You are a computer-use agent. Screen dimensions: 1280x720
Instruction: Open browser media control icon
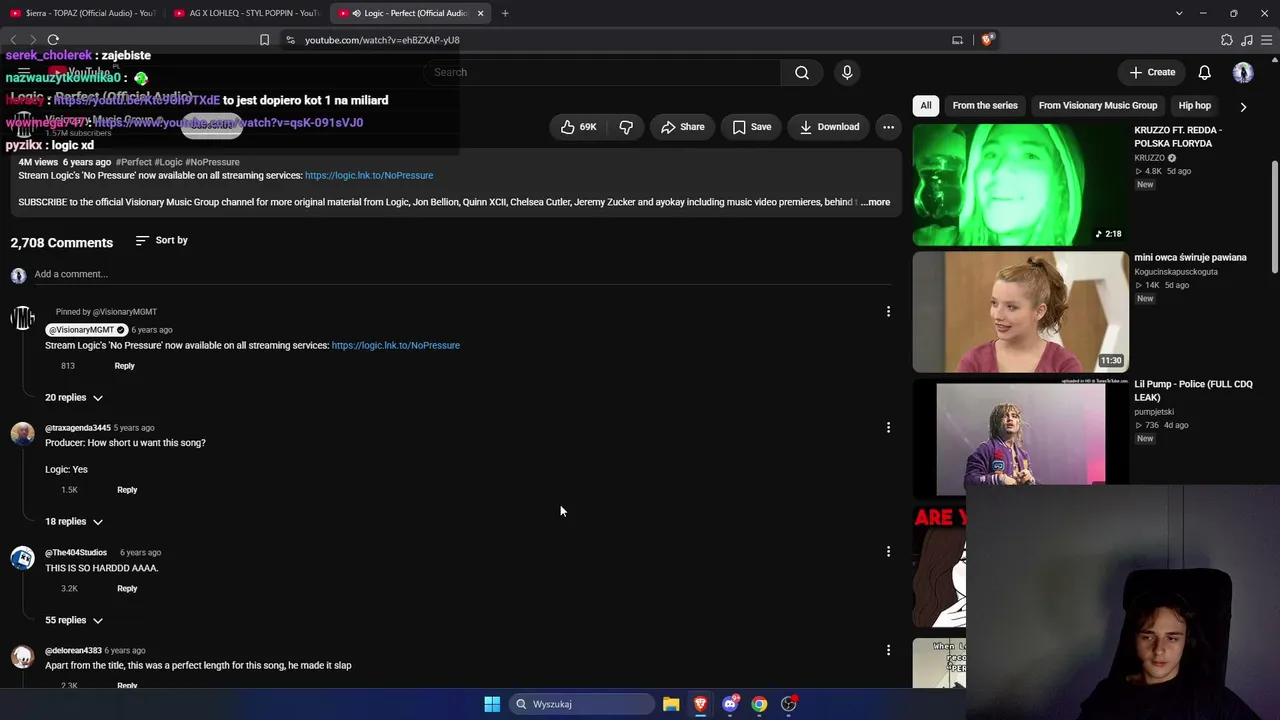coord(1247,40)
